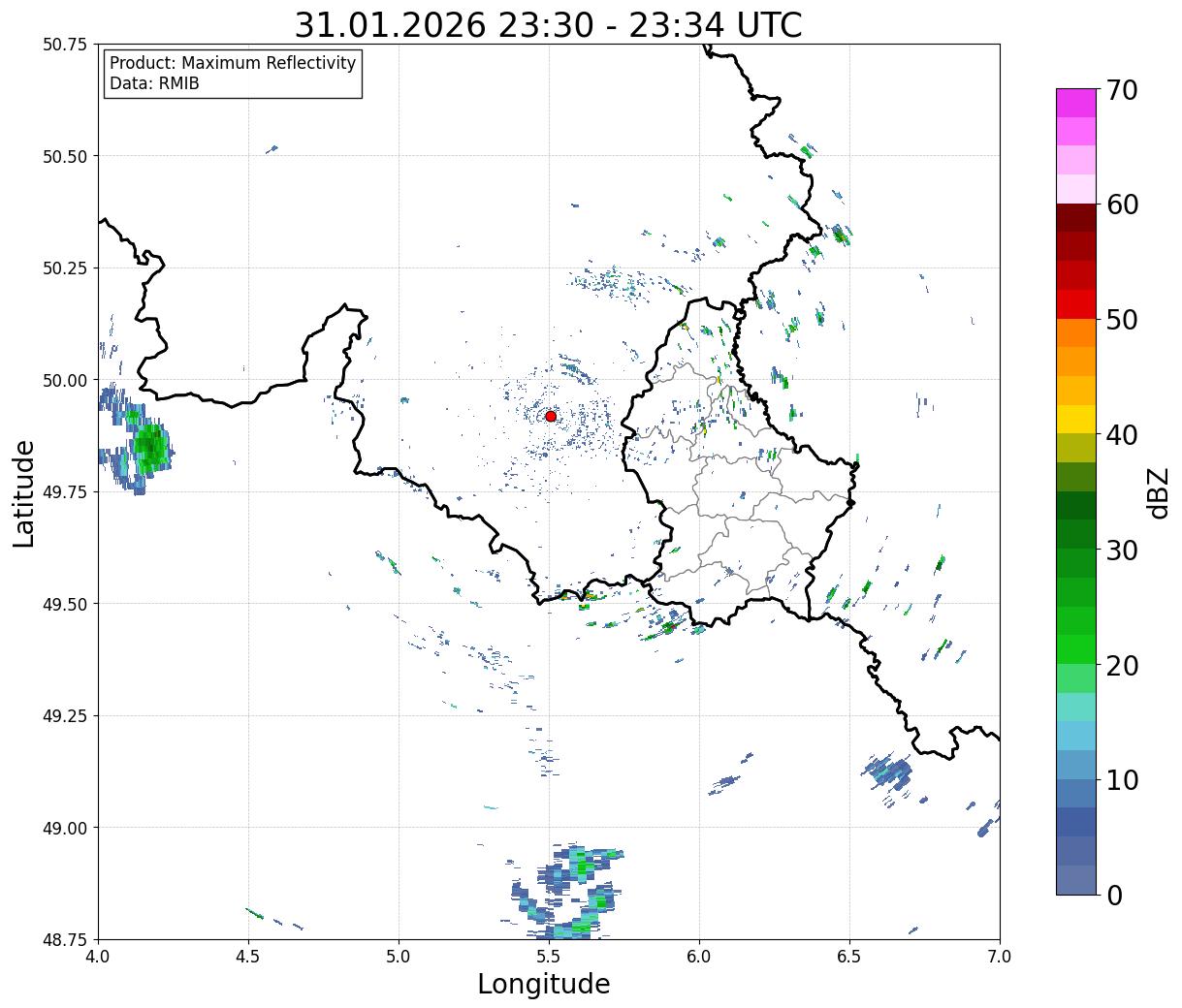Click the colorbar tick label "20"
Viewport: 1182px width, 1008px height.
1121,666
